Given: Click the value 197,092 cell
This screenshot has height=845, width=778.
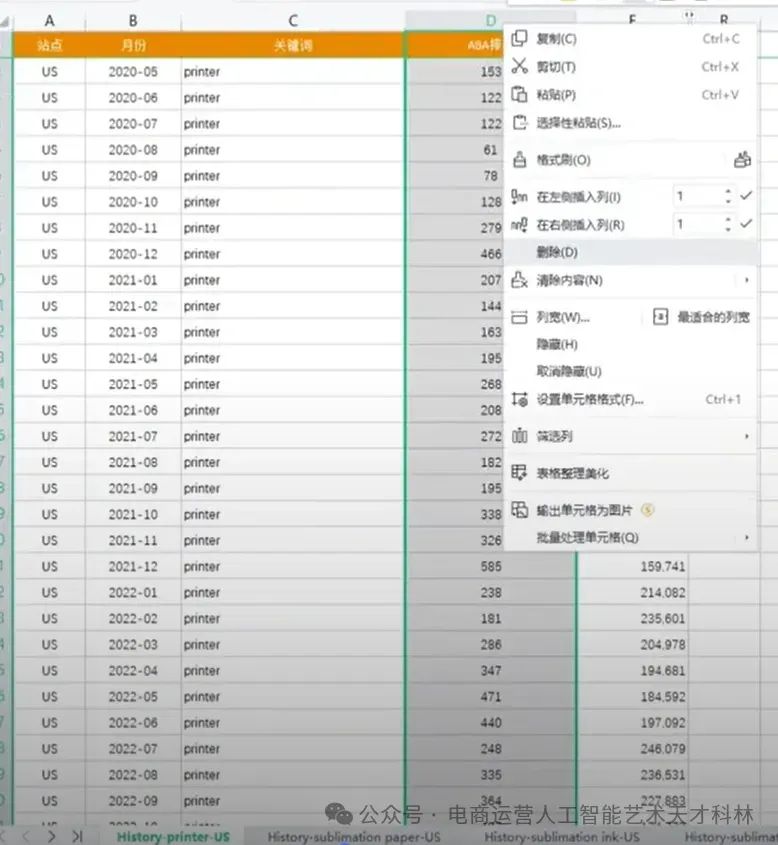Looking at the screenshot, I should point(633,722).
